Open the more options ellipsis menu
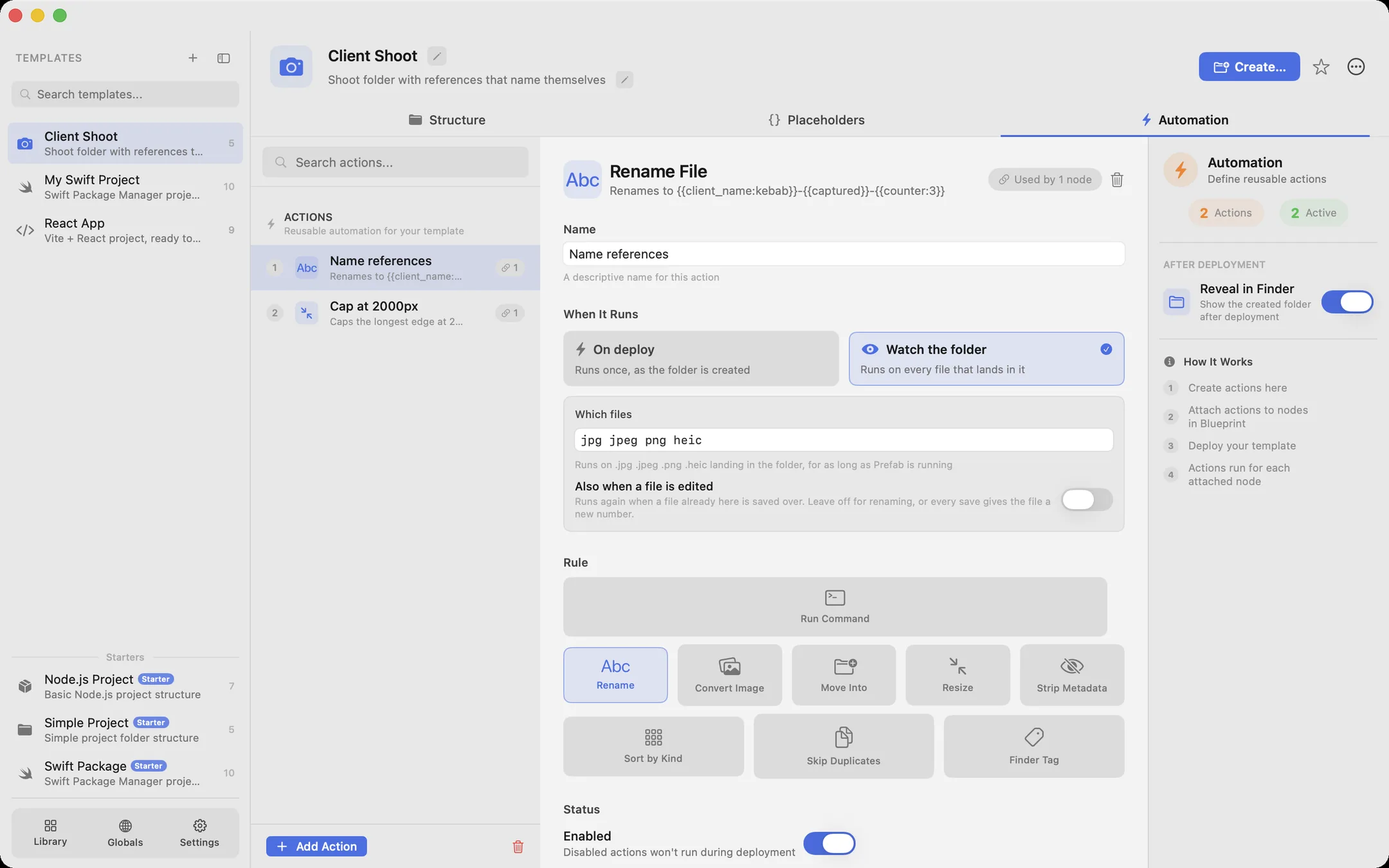 pyautogui.click(x=1356, y=67)
